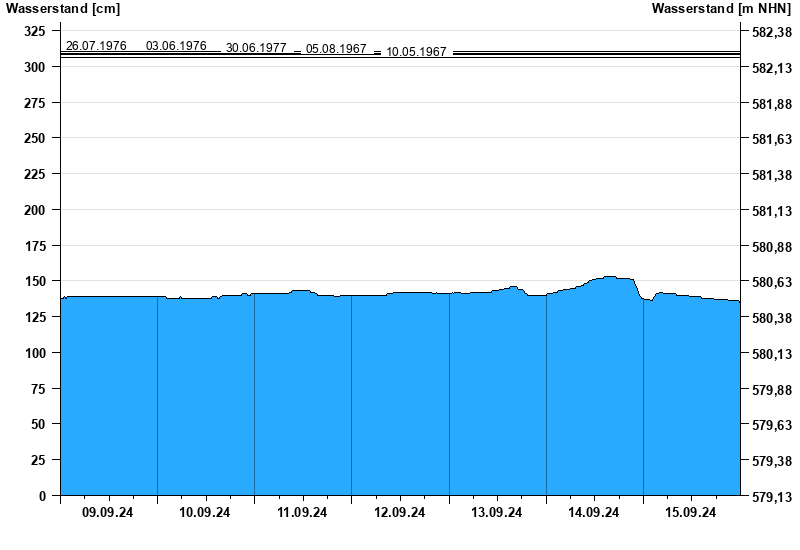Click the 580,63 value on right axis
Image resolution: width=800 pixels, height=550 pixels.
pos(771,283)
